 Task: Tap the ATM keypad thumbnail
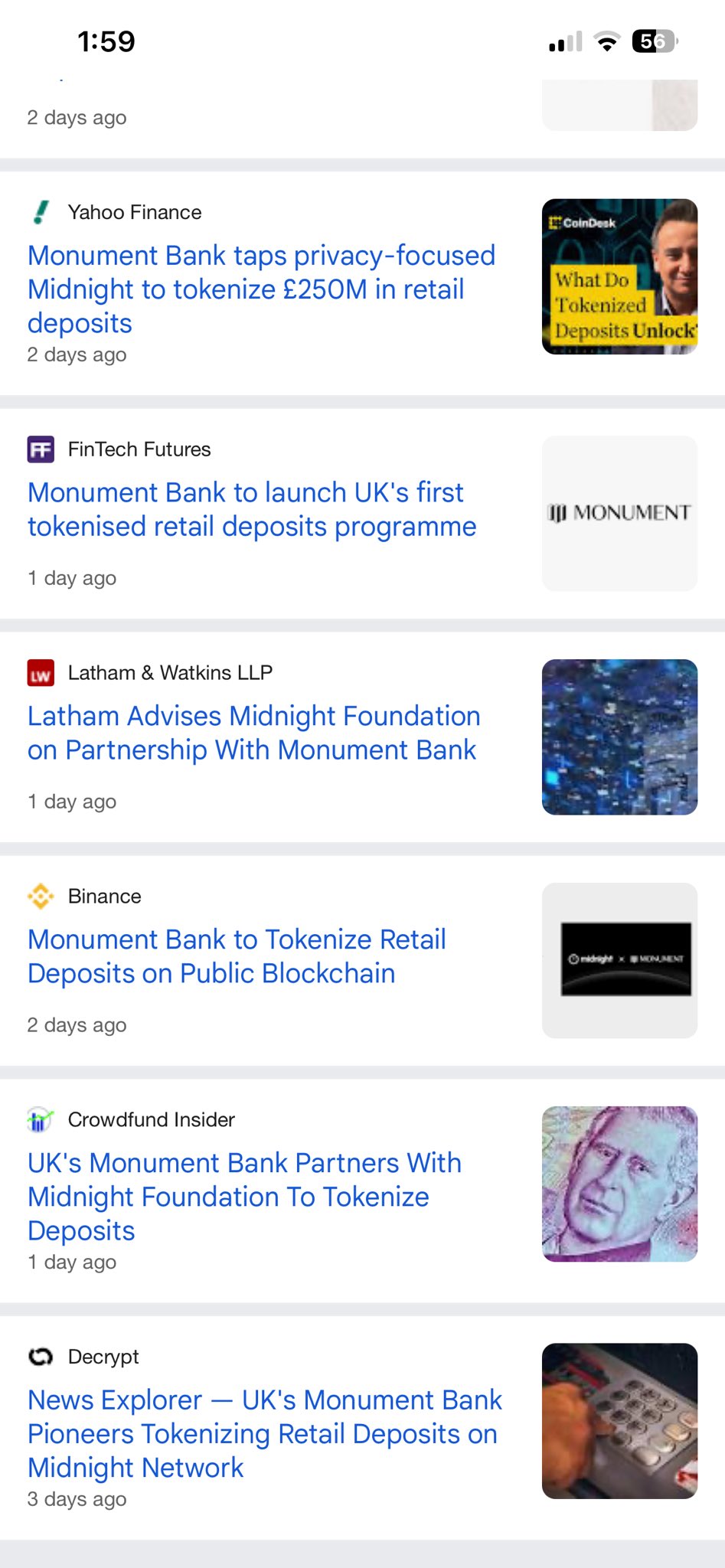619,1421
